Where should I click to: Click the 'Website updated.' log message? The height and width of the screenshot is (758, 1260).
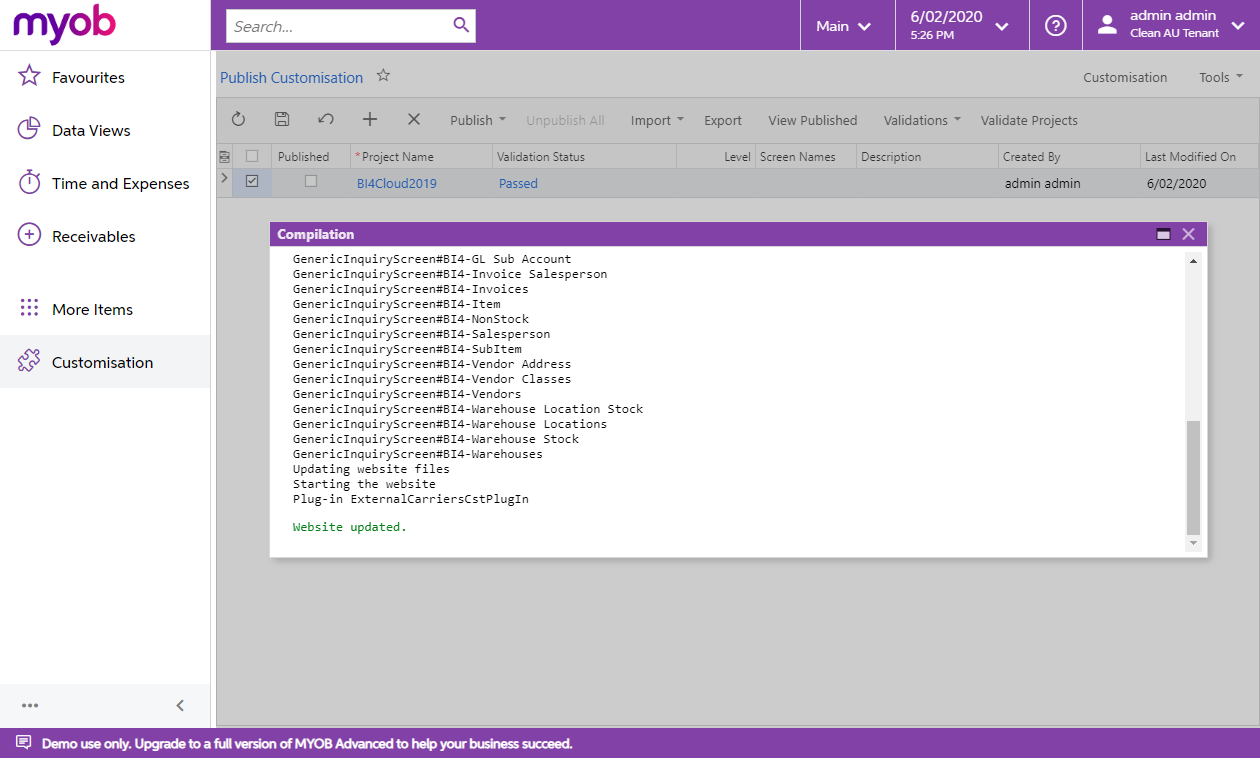[x=350, y=527]
